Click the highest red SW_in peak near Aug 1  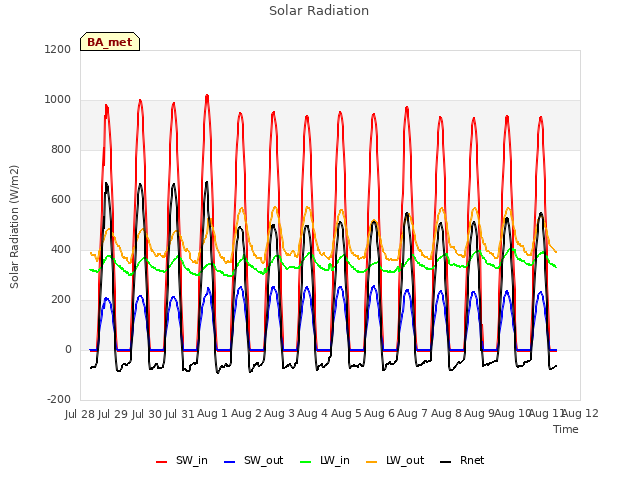pyautogui.click(x=207, y=96)
